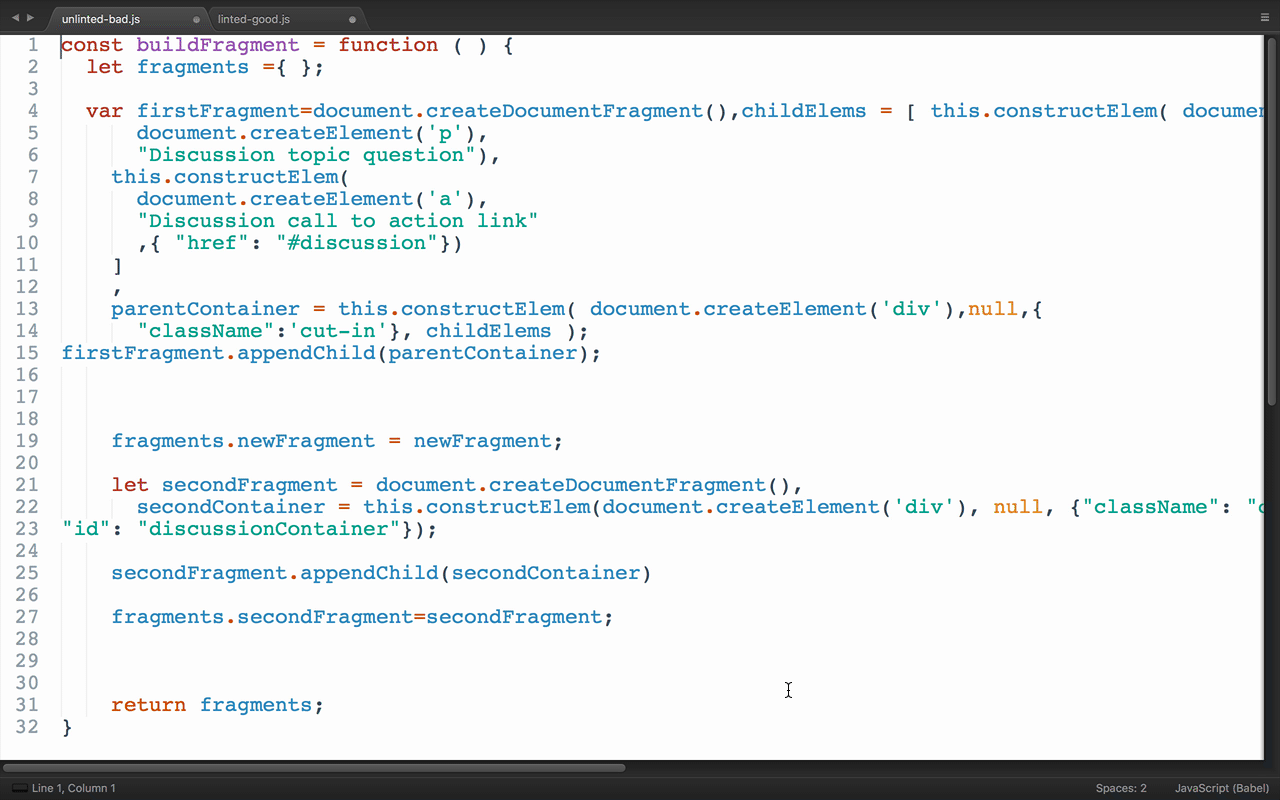Click line number 32 in the gutter
Image resolution: width=1280 pixels, height=800 pixels.
click(28, 727)
